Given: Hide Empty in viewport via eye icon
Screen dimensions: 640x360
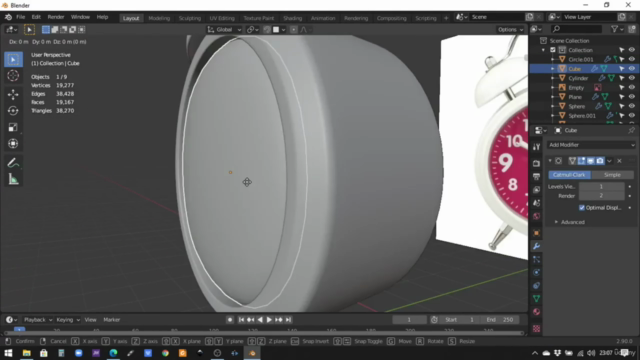Looking at the screenshot, I should click(631, 87).
